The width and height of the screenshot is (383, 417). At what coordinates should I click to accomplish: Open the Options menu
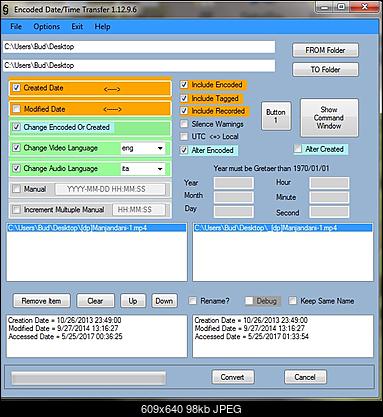[47, 27]
